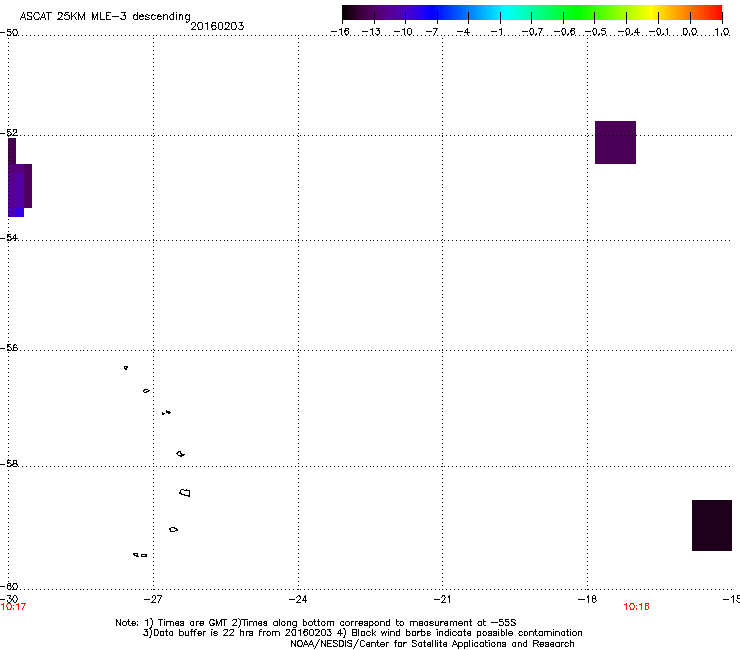Click the -27 longitude axis label
The image size is (740, 650).
(x=153, y=599)
